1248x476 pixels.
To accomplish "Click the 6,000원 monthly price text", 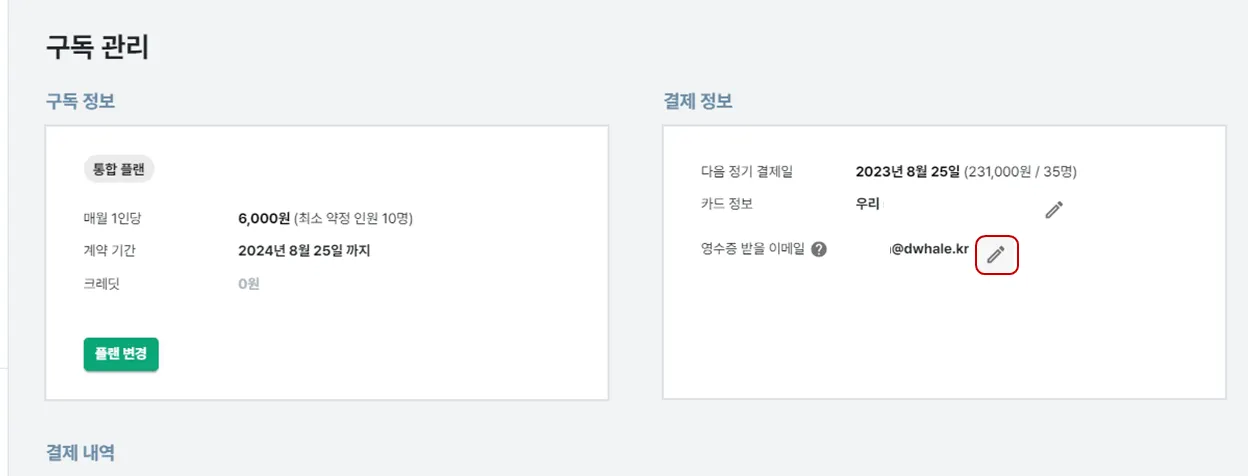I will [x=264, y=218].
